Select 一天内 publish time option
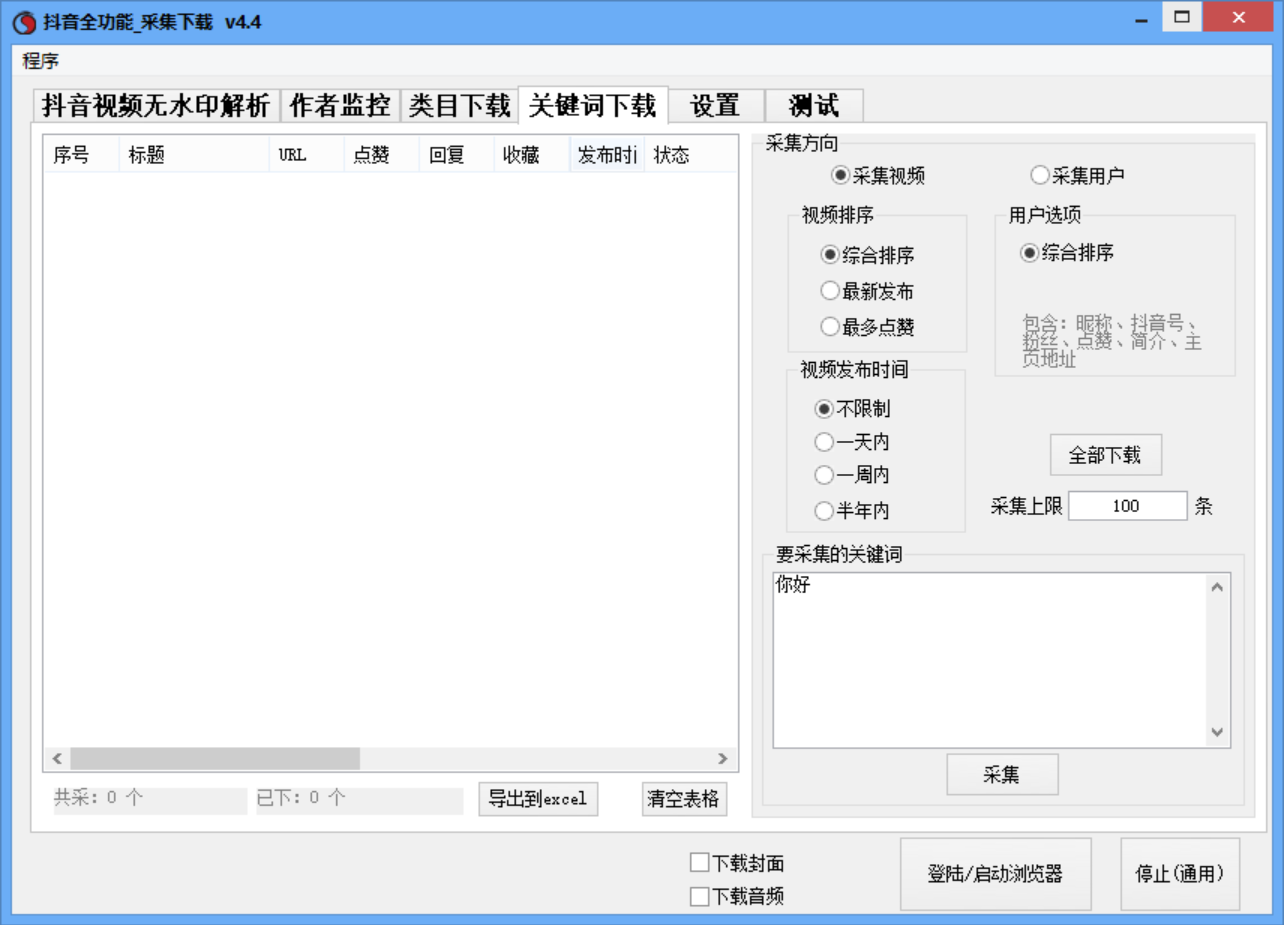 click(852, 442)
